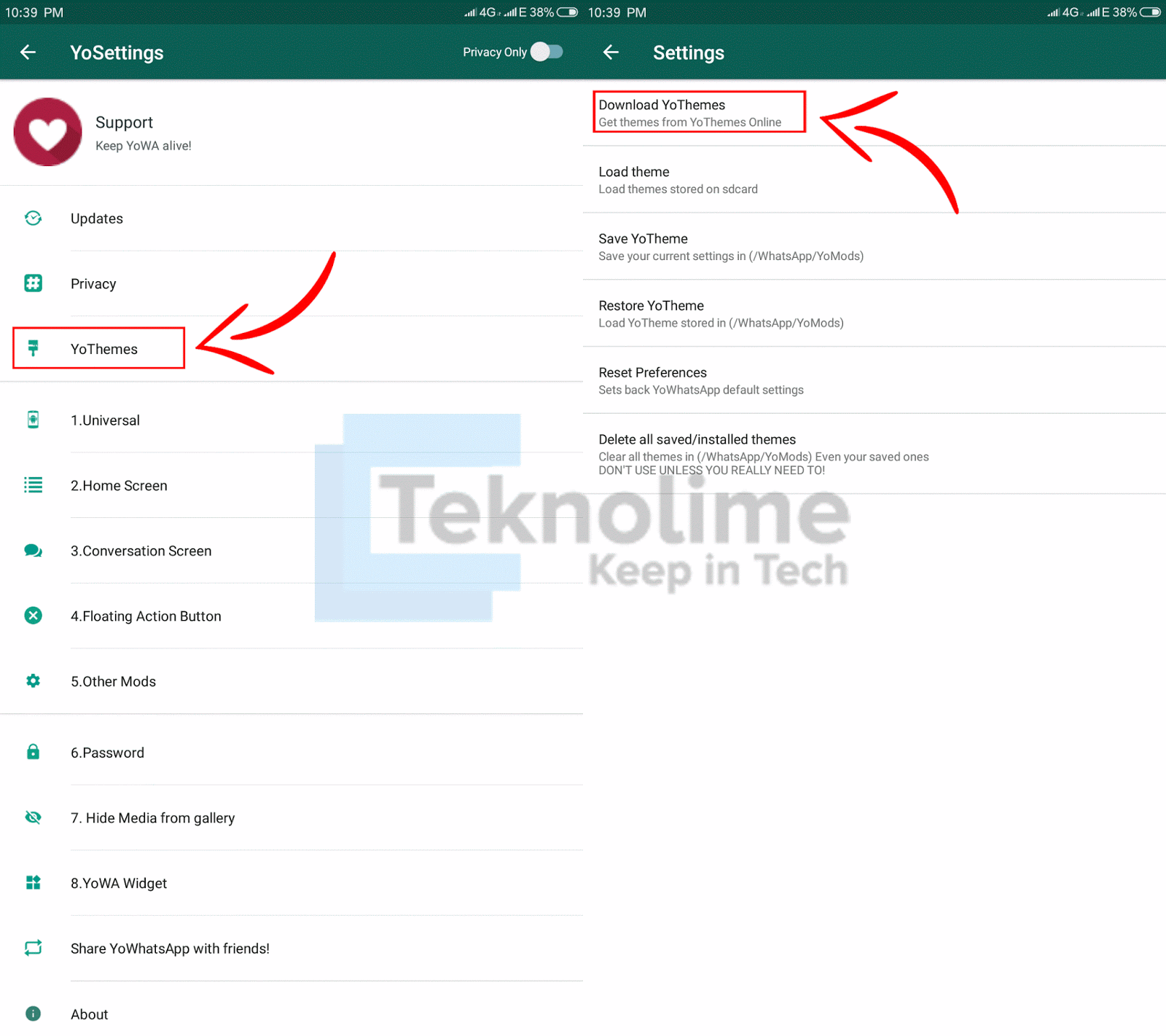Viewport: 1166px width, 1036px height.
Task: Tap the Home Screen list icon
Action: [x=33, y=485]
